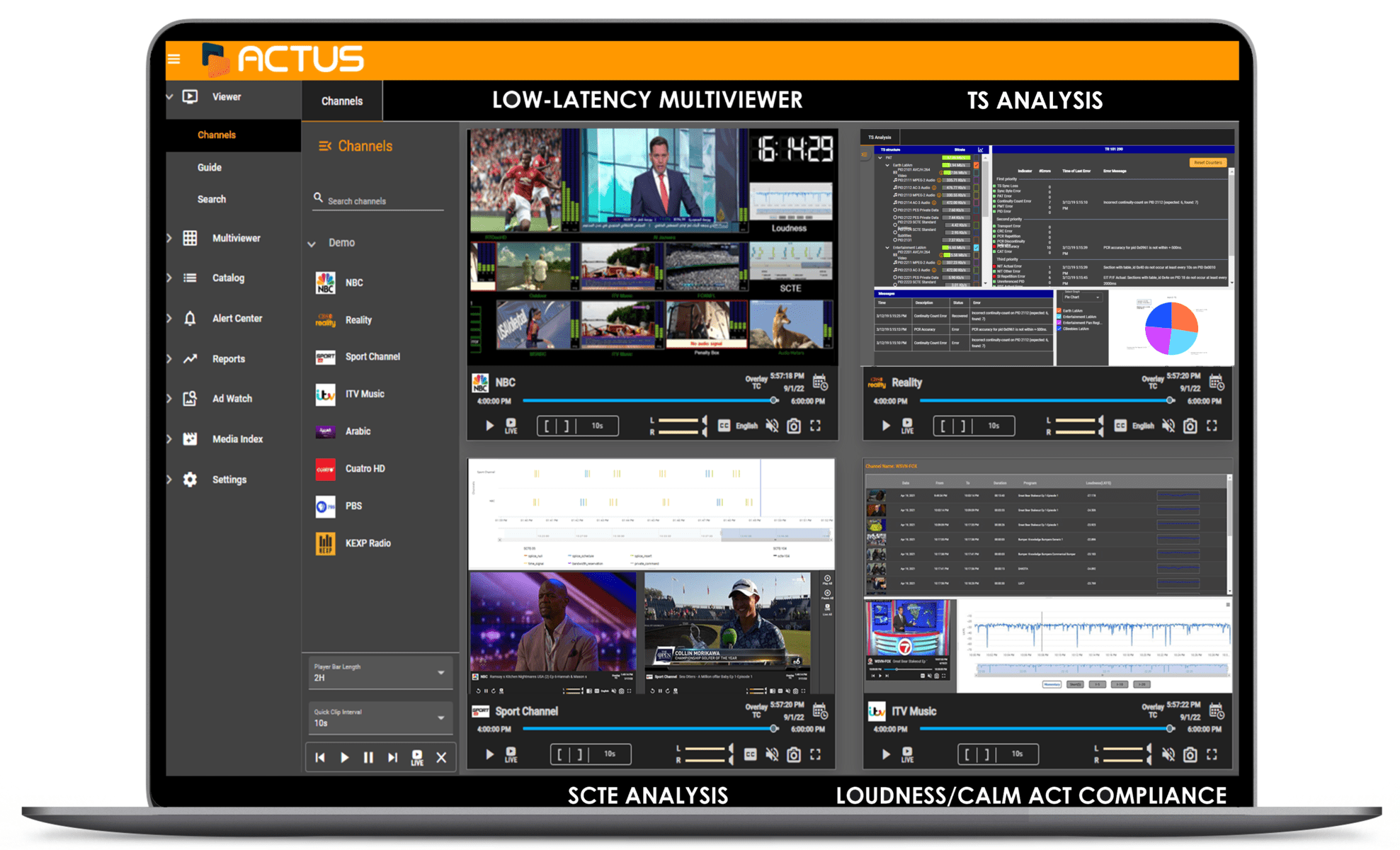This screenshot has height=850, width=1400.
Task: Toggle mute on the NBC player
Action: [772, 426]
